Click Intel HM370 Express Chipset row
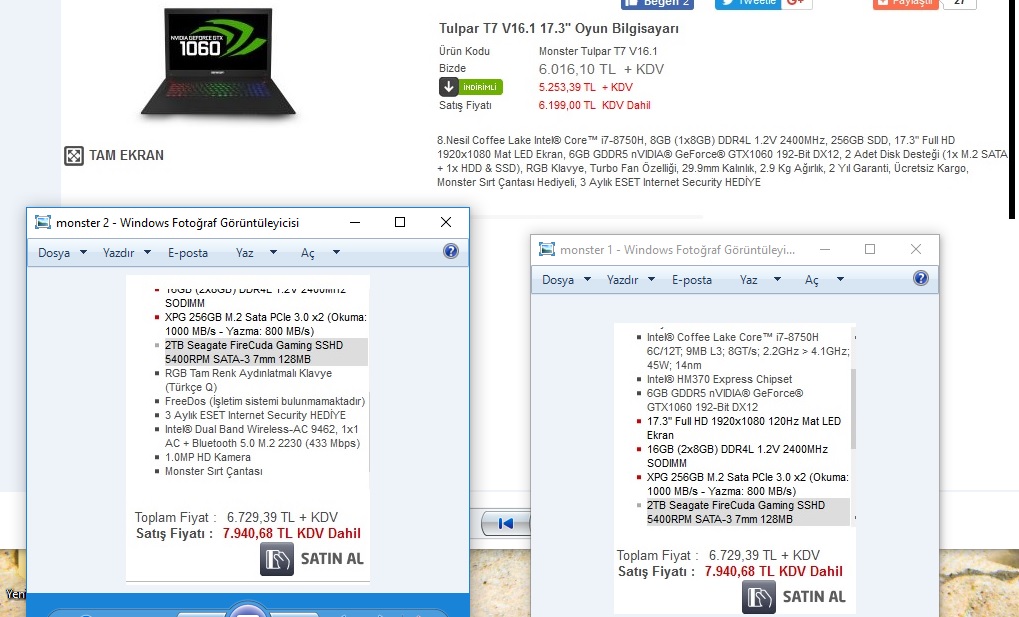 (x=715, y=379)
